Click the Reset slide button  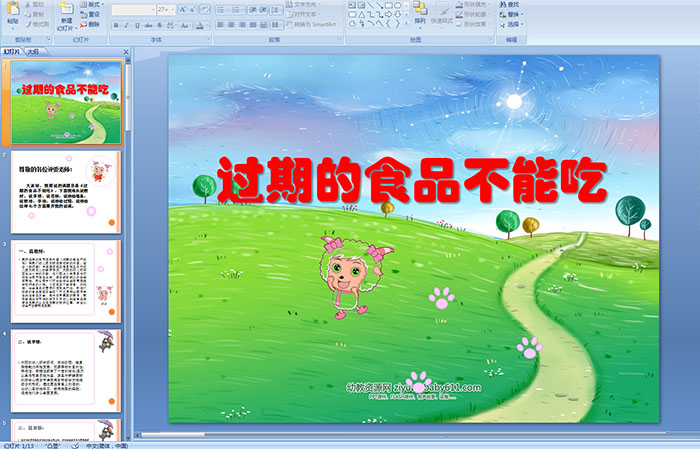coord(90,14)
